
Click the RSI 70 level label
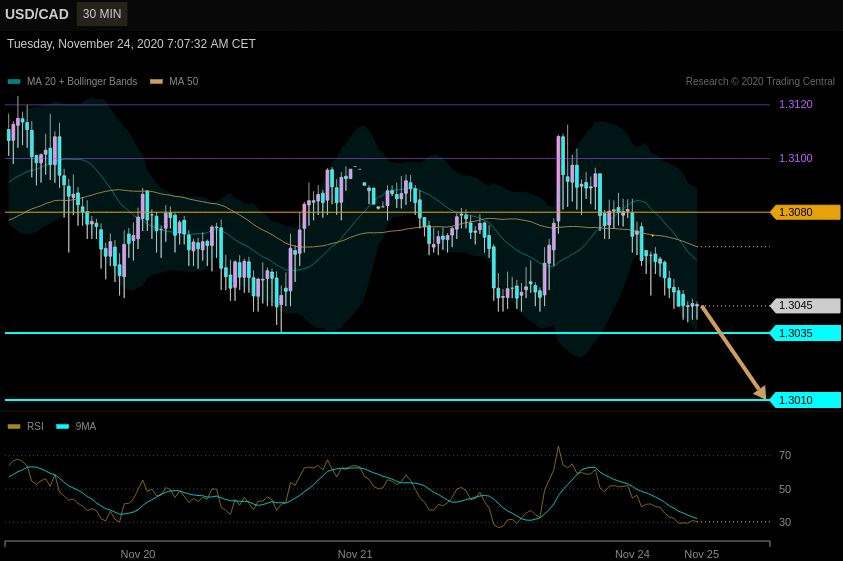[x=785, y=456]
